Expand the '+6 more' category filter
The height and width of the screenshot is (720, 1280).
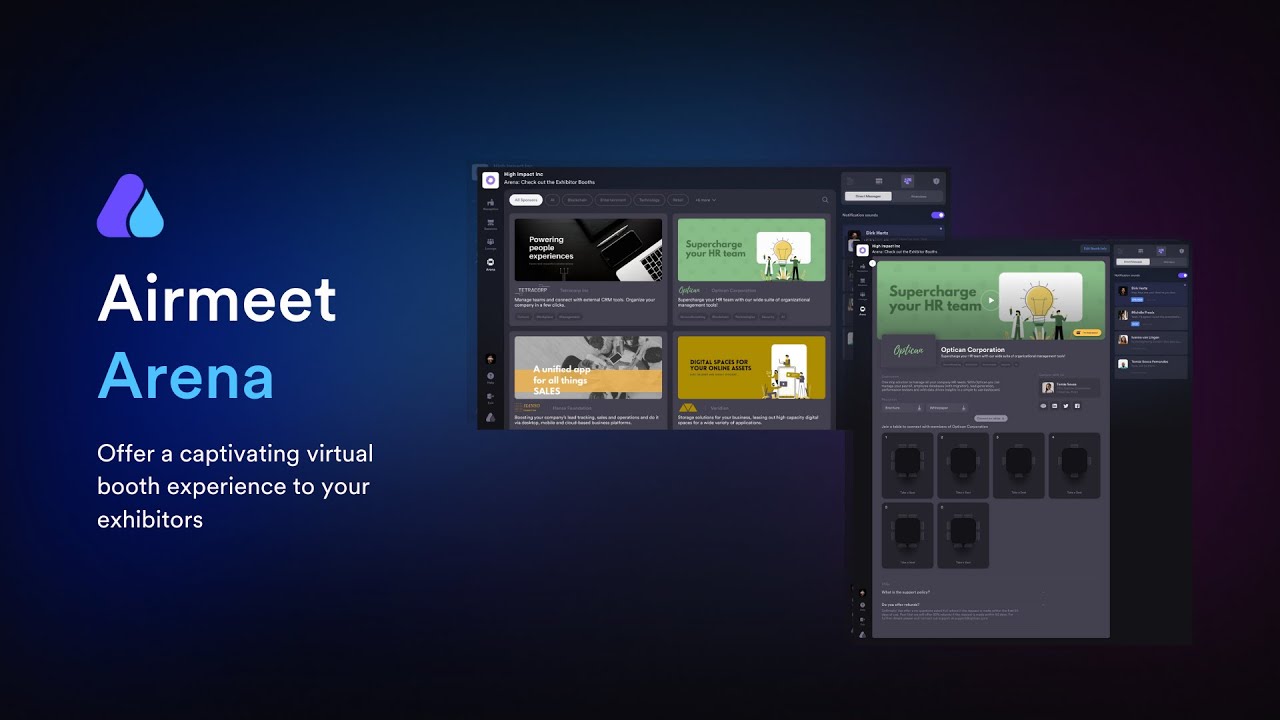[706, 200]
